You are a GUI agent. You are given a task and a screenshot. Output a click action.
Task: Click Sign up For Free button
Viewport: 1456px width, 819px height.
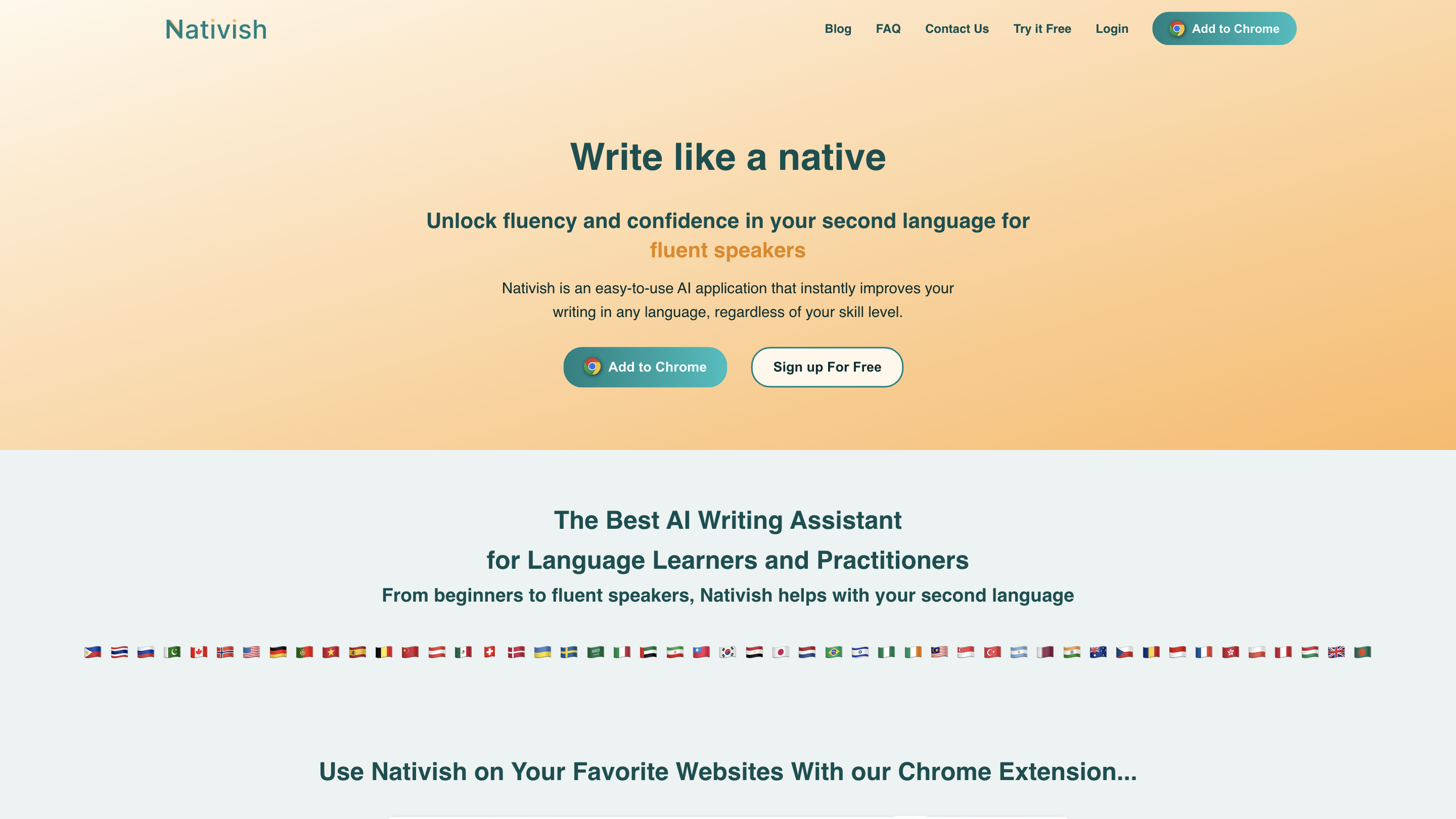click(827, 367)
